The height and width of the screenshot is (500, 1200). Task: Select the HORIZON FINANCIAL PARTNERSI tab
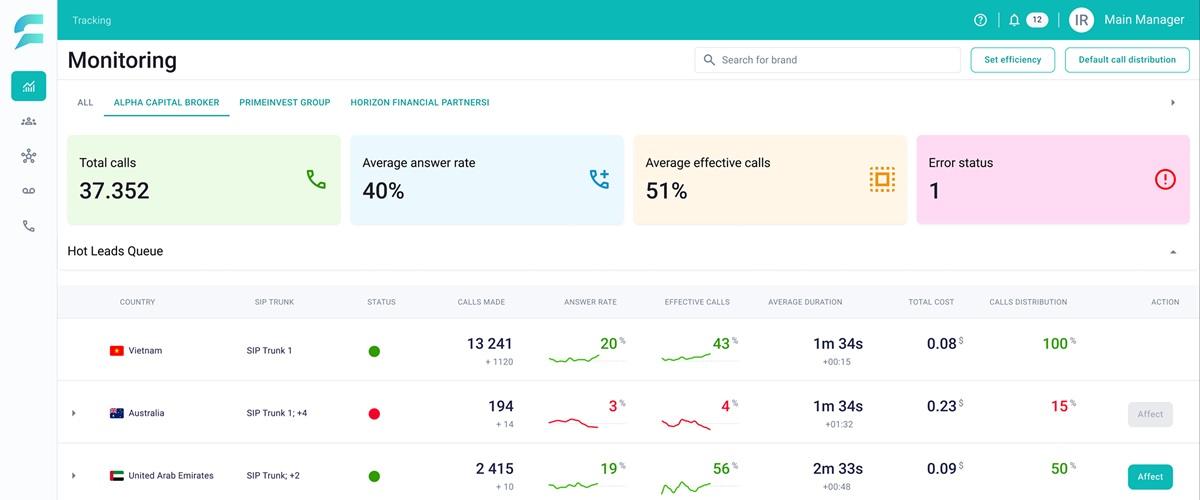point(420,102)
